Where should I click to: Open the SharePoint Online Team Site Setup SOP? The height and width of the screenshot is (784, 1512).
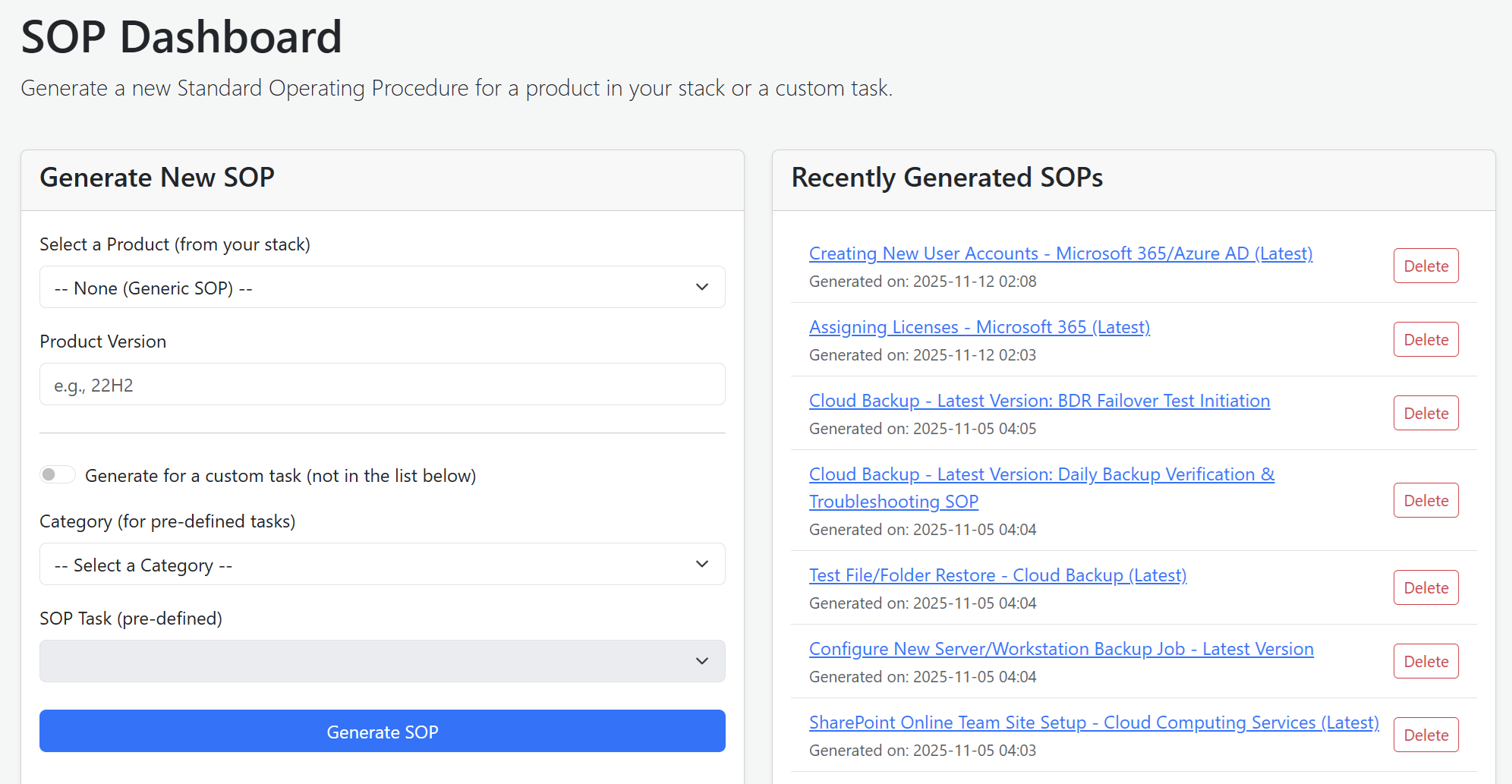[1093, 723]
